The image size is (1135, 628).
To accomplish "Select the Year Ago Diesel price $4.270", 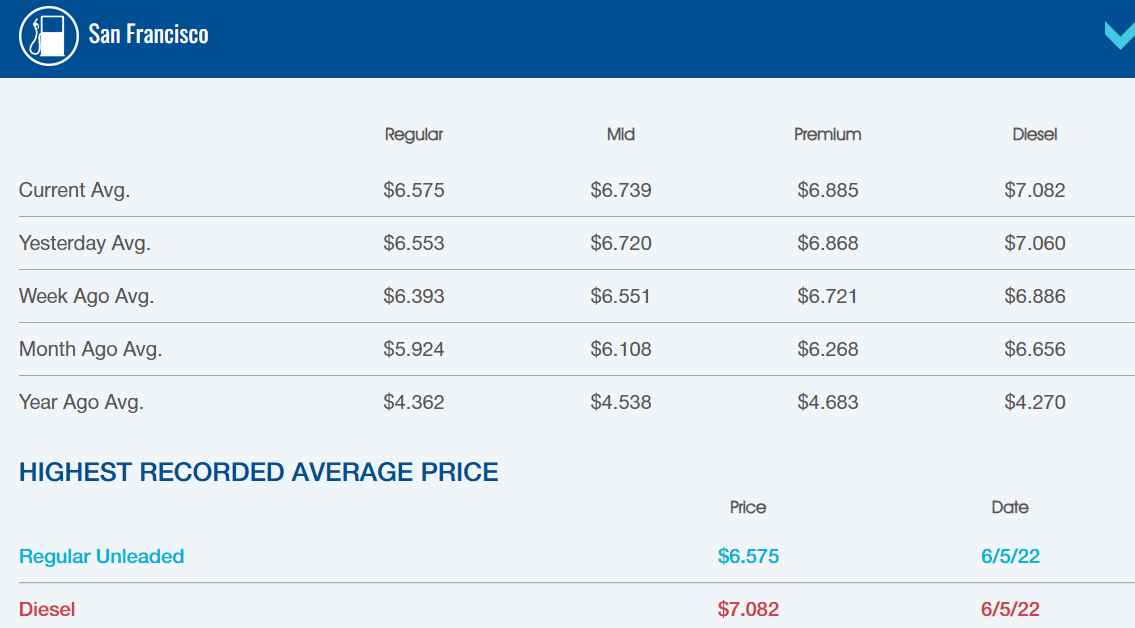I will pyautogui.click(x=1037, y=401).
